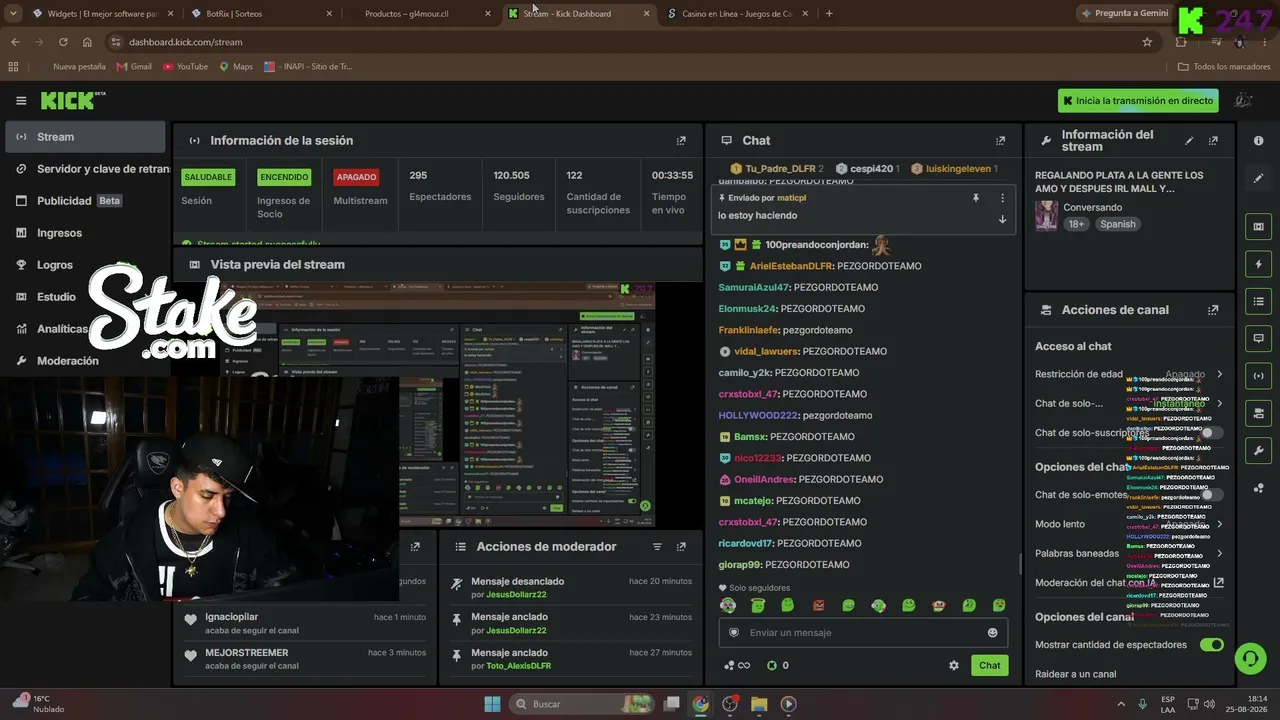This screenshot has width=1280, height=720.
Task: Click Inicia la transmisión en directo button
Action: (1138, 101)
